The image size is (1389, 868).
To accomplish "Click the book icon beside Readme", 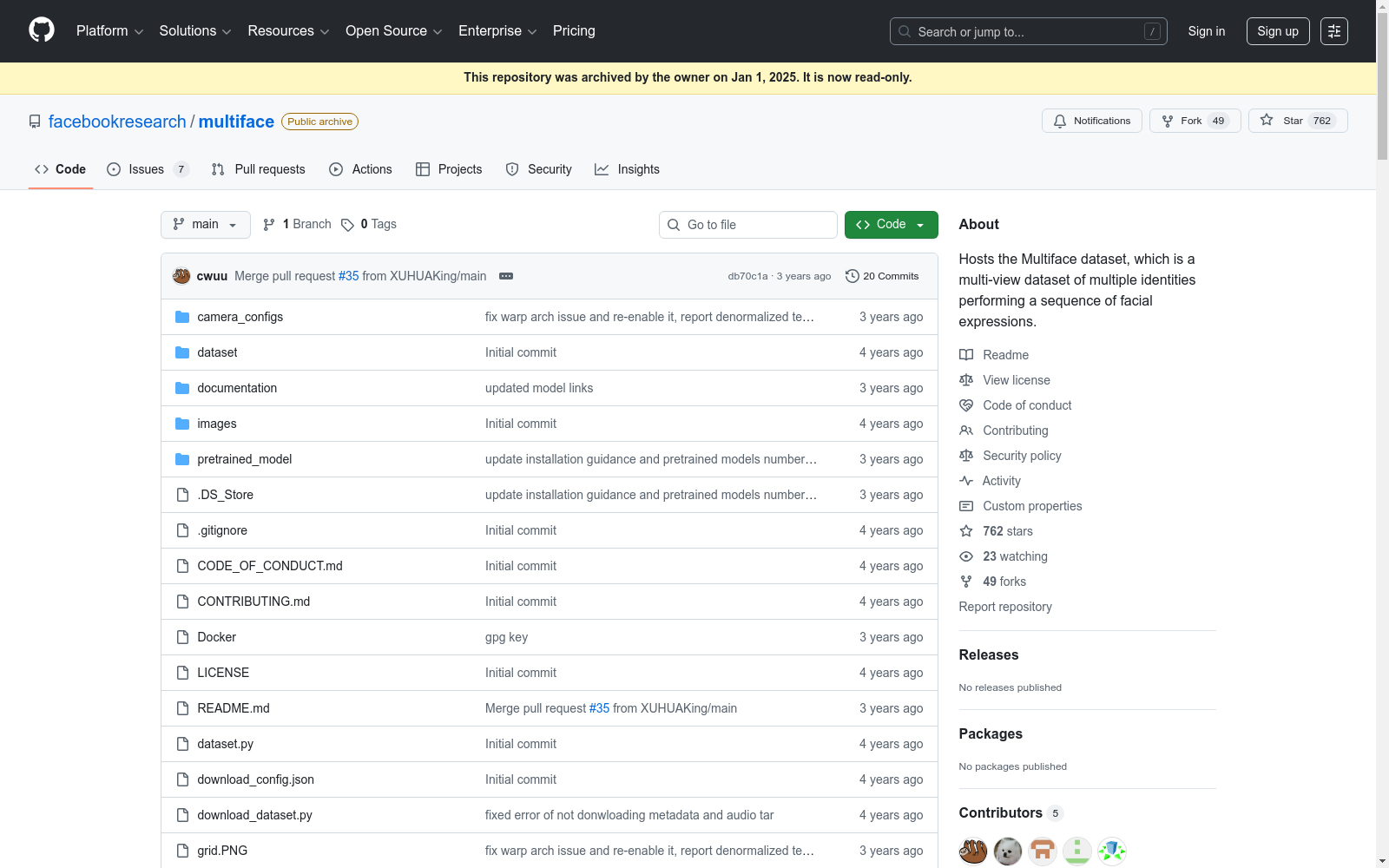I will (x=966, y=355).
